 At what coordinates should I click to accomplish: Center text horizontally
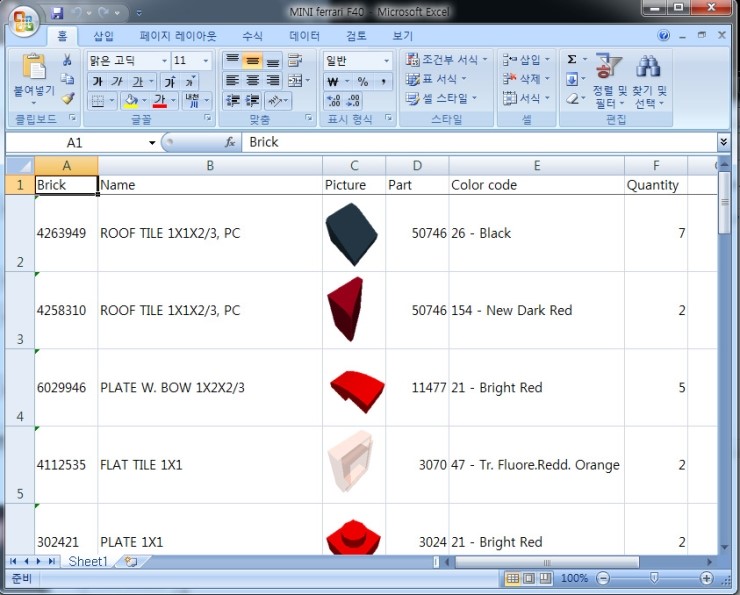[x=252, y=81]
